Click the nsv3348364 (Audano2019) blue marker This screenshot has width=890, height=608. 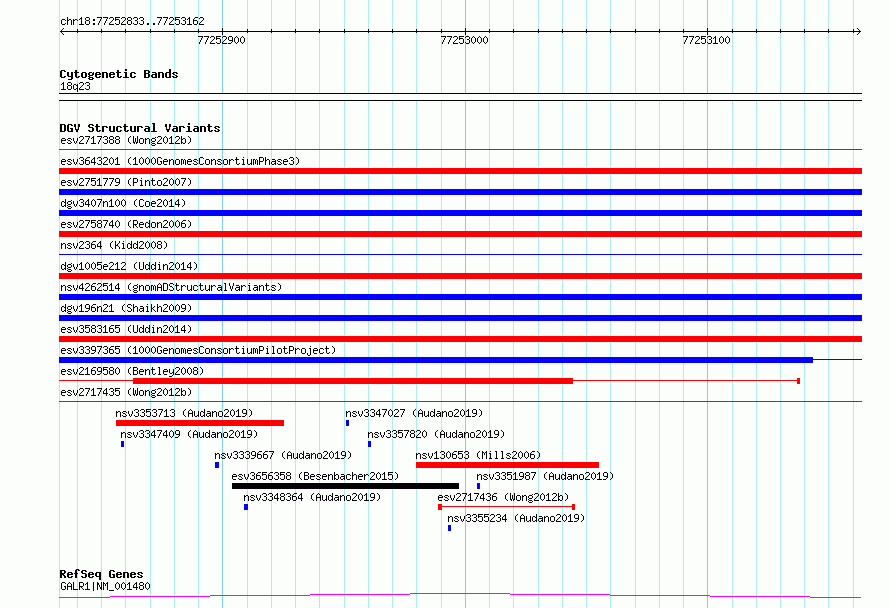tap(246, 507)
